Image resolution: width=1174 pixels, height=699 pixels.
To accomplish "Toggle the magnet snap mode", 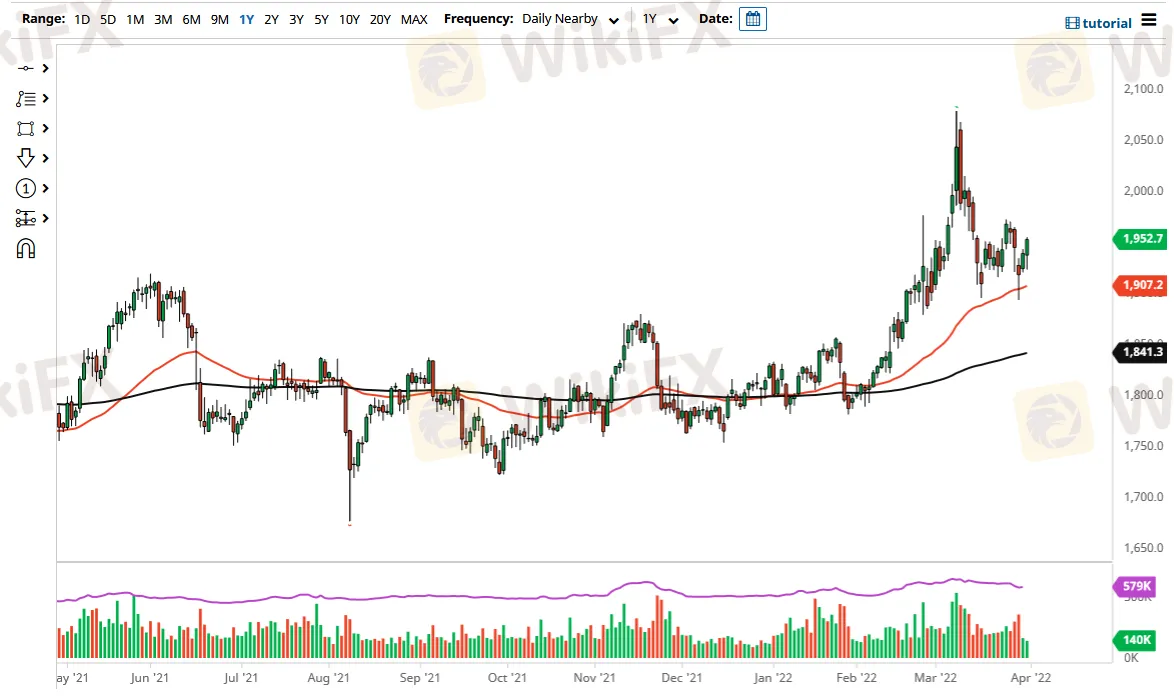I will coord(26,248).
